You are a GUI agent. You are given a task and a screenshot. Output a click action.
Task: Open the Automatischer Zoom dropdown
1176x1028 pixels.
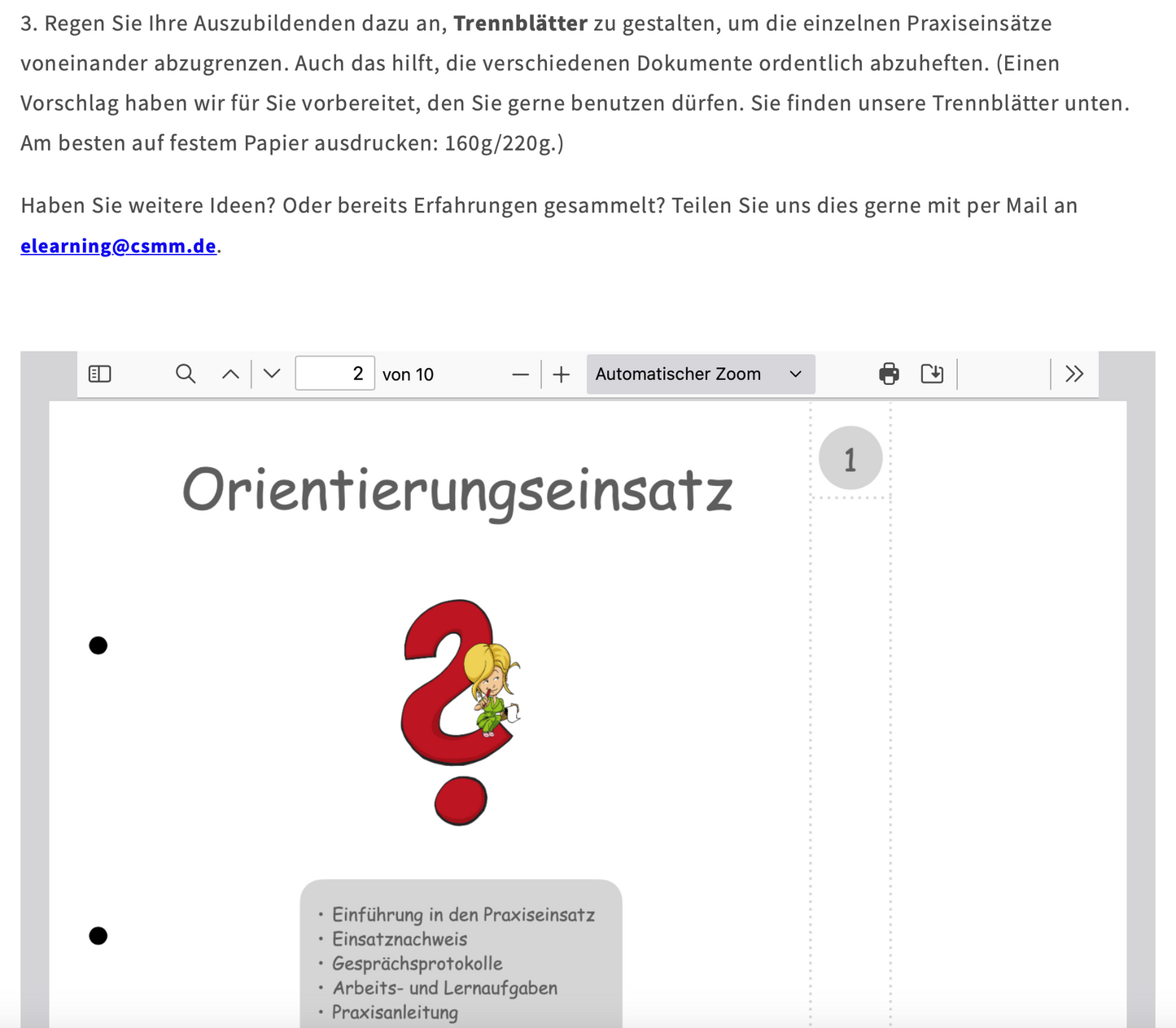click(x=700, y=374)
